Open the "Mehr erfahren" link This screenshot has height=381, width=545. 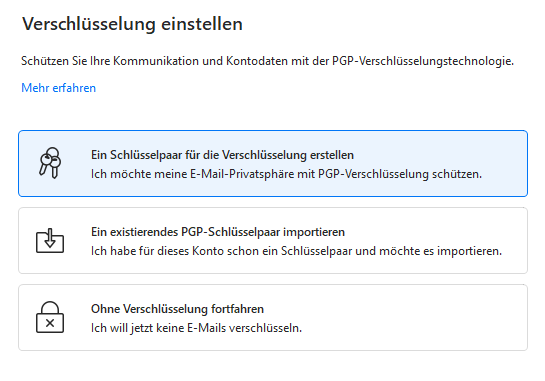(58, 88)
